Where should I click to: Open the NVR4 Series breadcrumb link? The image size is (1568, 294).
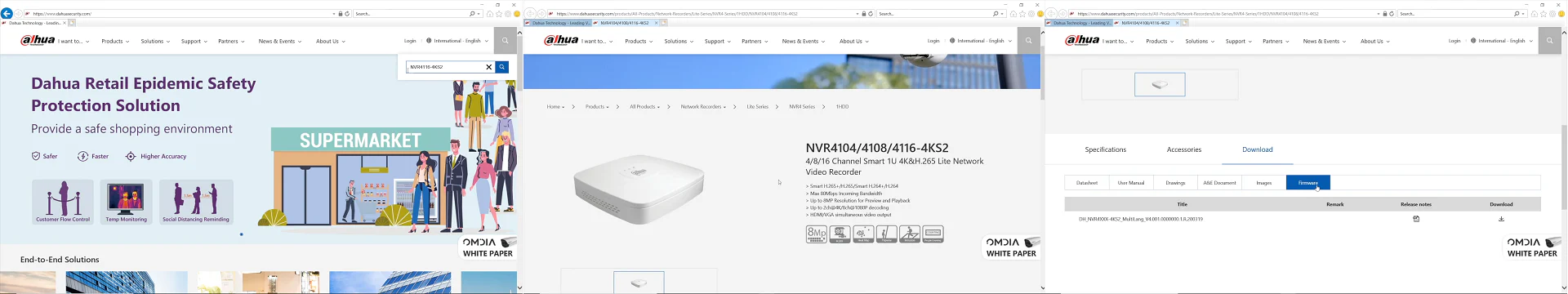point(802,107)
